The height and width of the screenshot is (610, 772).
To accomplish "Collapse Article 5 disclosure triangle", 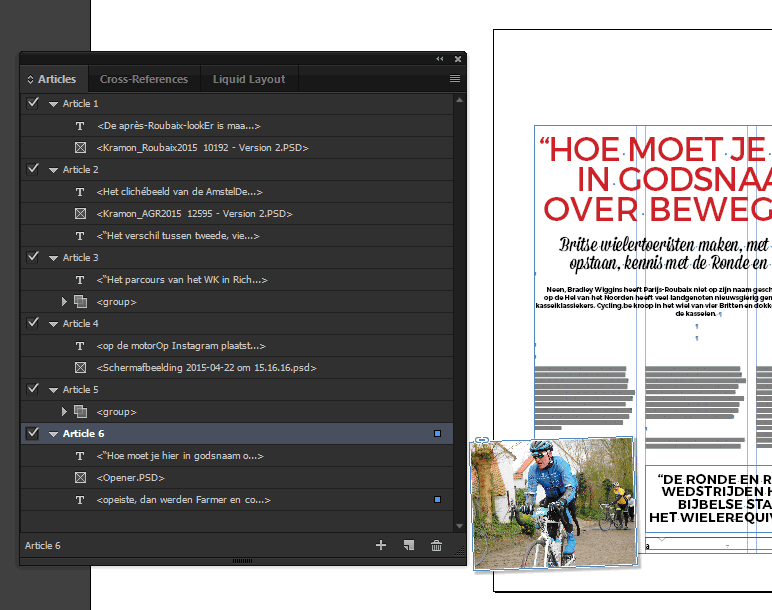I will pyautogui.click(x=54, y=390).
